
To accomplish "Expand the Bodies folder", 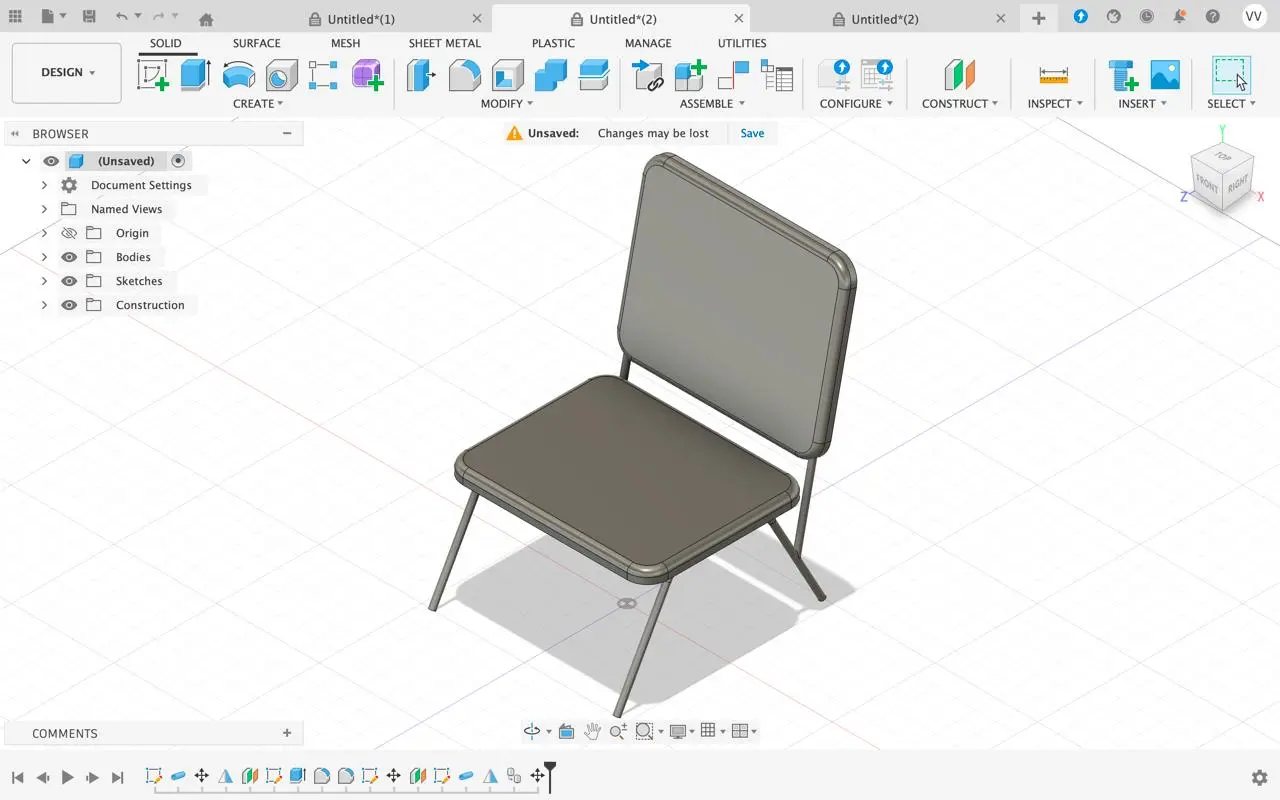I will tap(44, 257).
